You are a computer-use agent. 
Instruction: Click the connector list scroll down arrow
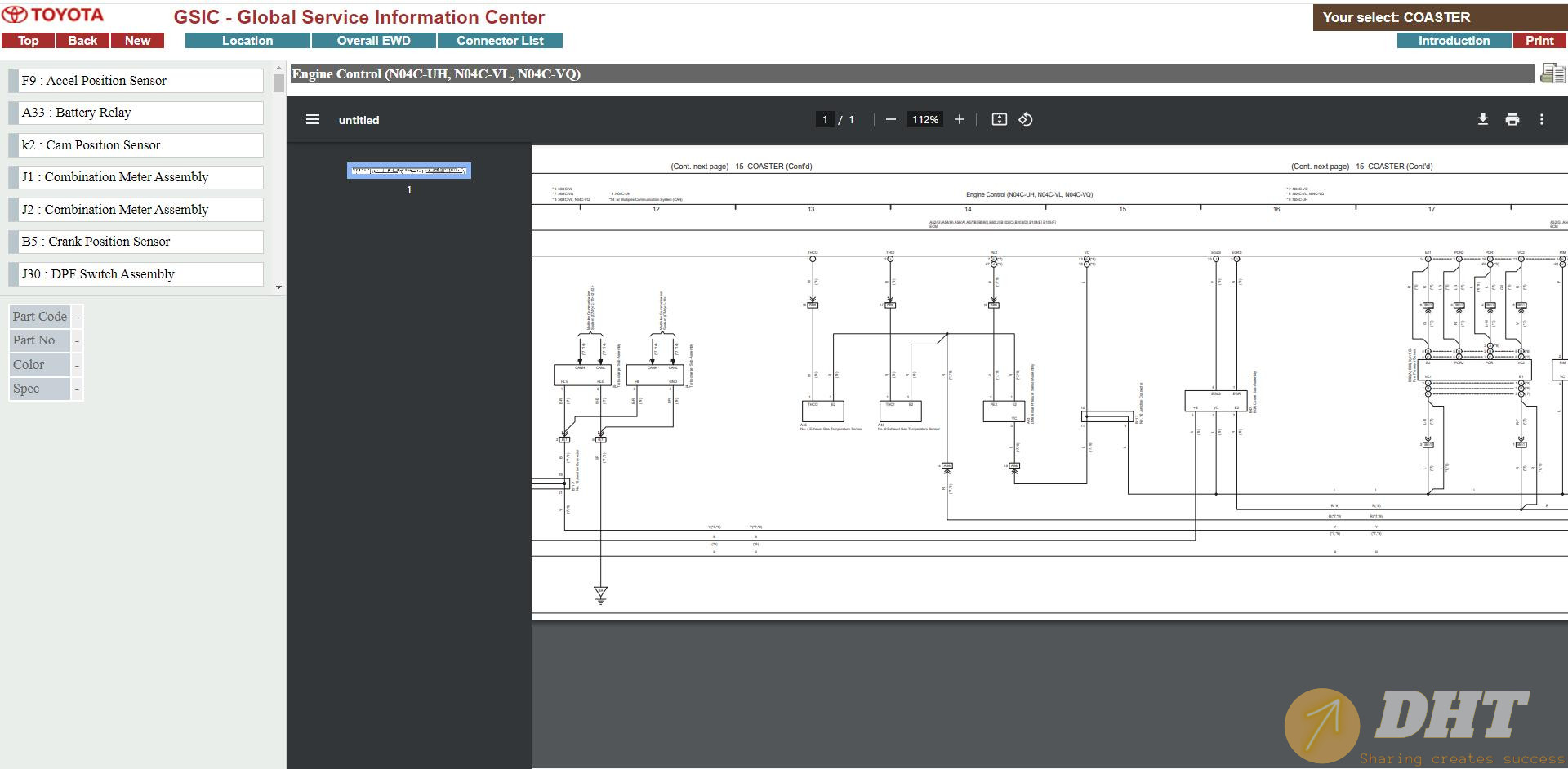coord(278,287)
